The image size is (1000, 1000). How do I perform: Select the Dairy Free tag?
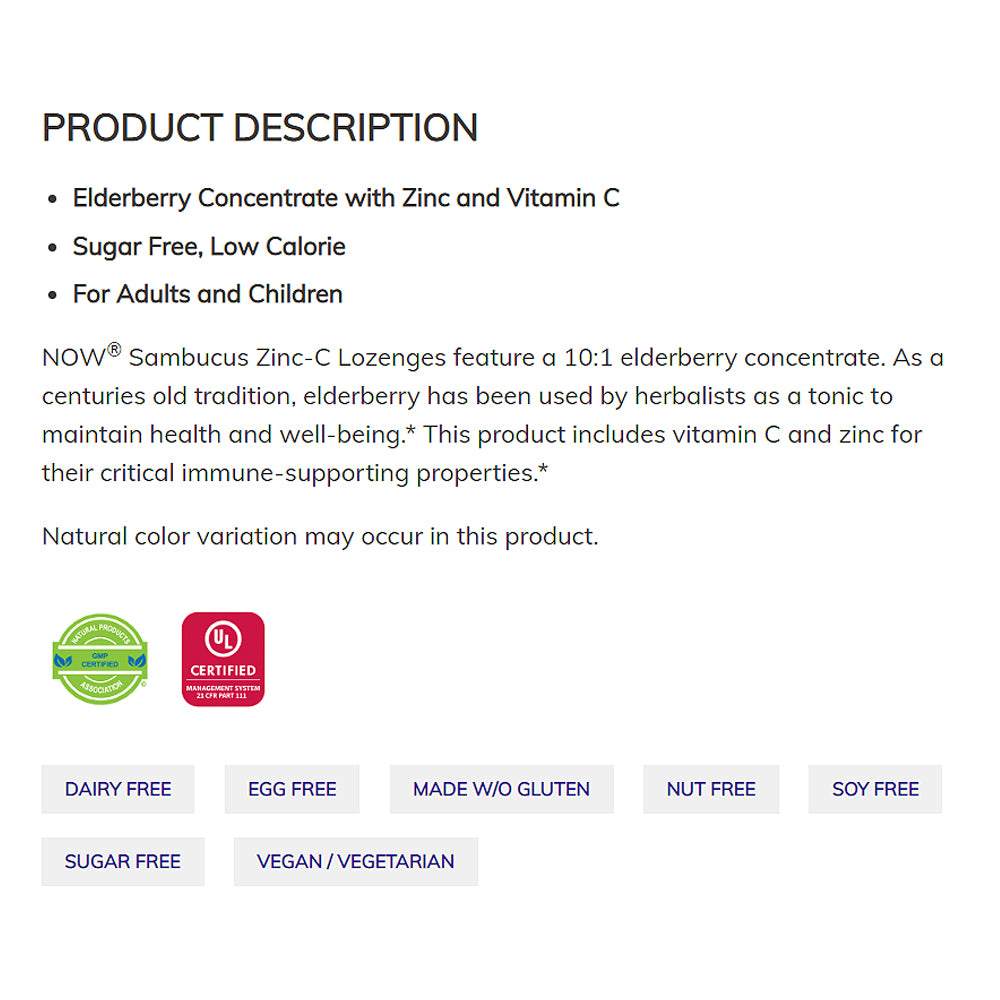click(118, 789)
